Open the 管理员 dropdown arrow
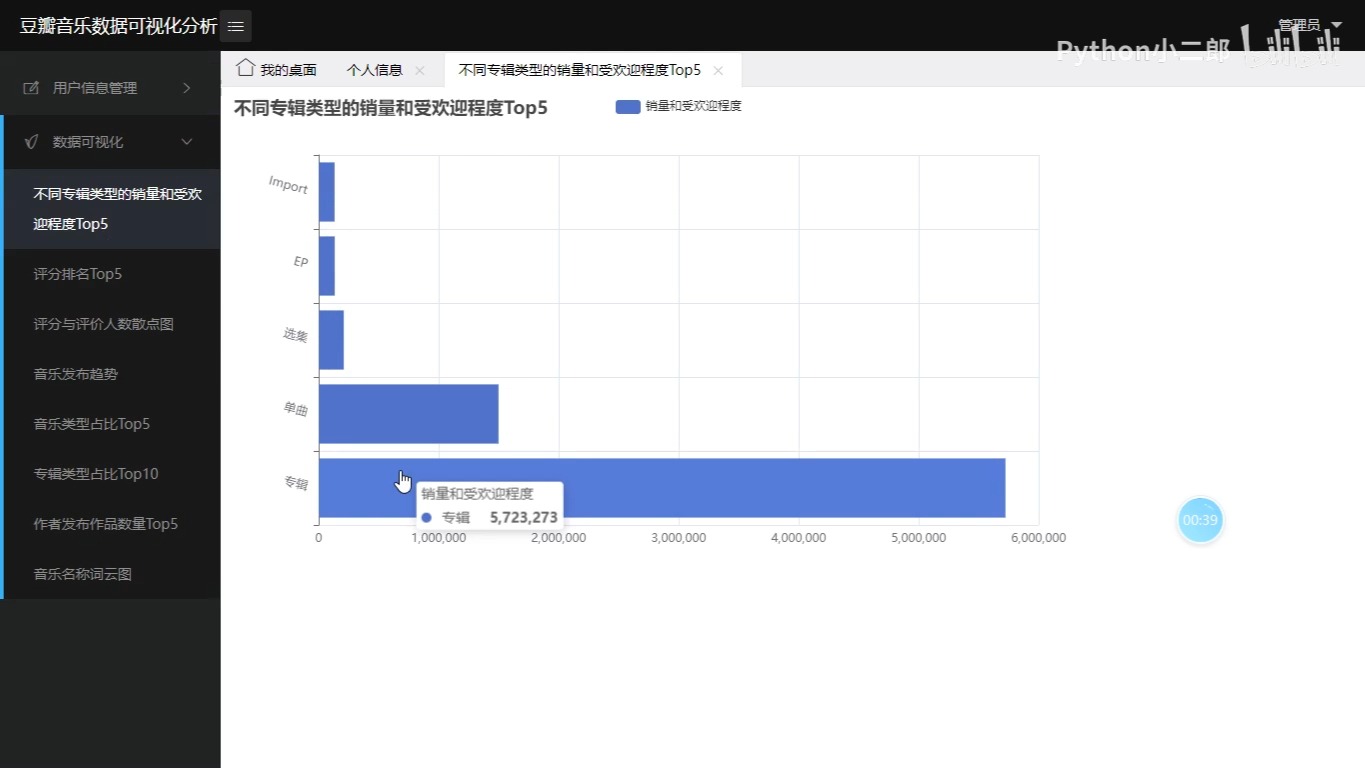Image resolution: width=1365 pixels, height=768 pixels. (1337, 25)
